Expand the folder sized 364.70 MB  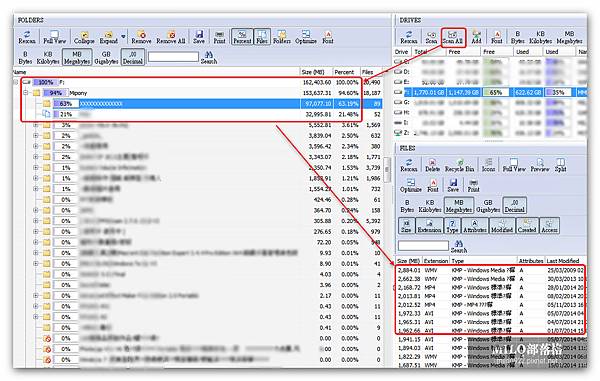(36, 210)
